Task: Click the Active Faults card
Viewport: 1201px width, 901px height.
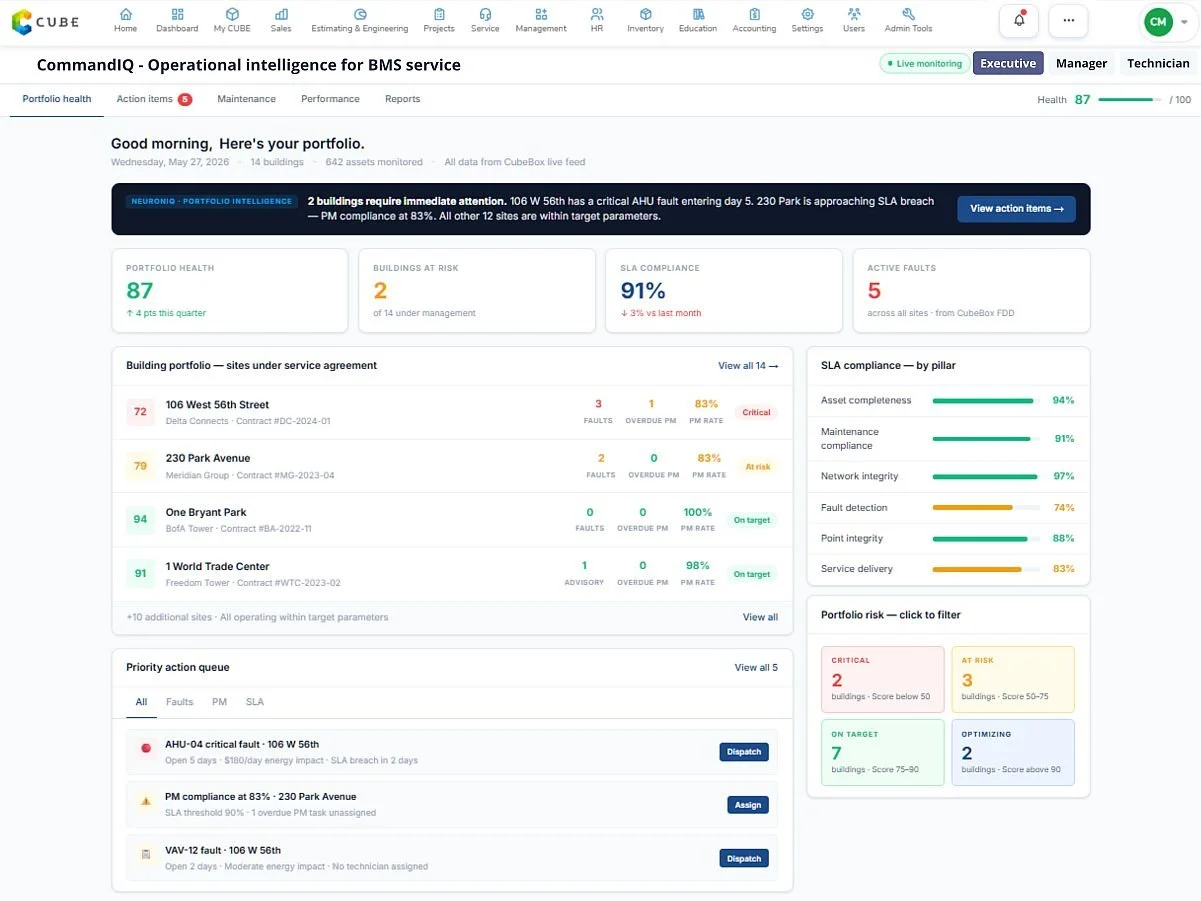Action: pos(971,291)
